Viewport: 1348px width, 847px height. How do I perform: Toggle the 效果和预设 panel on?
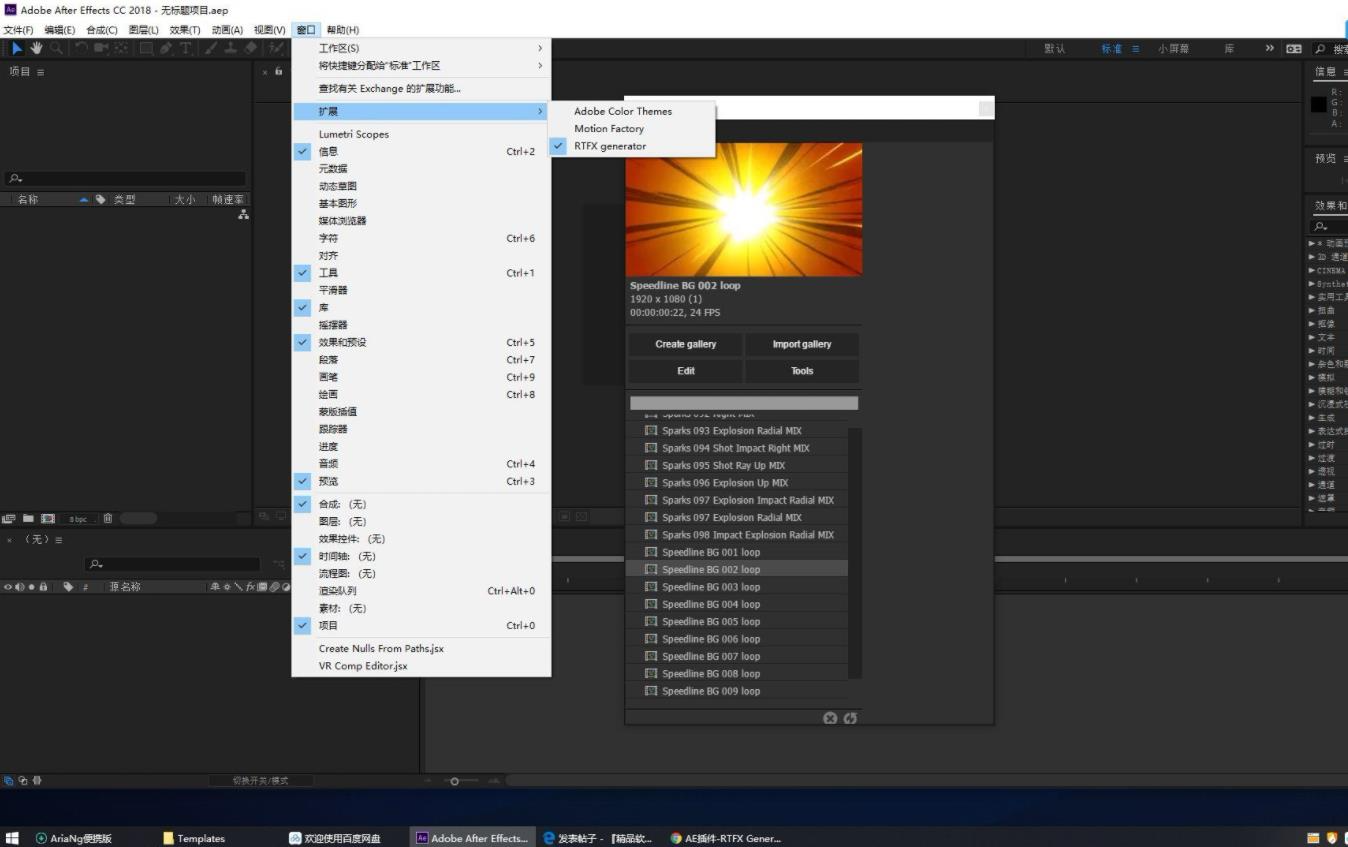point(345,342)
